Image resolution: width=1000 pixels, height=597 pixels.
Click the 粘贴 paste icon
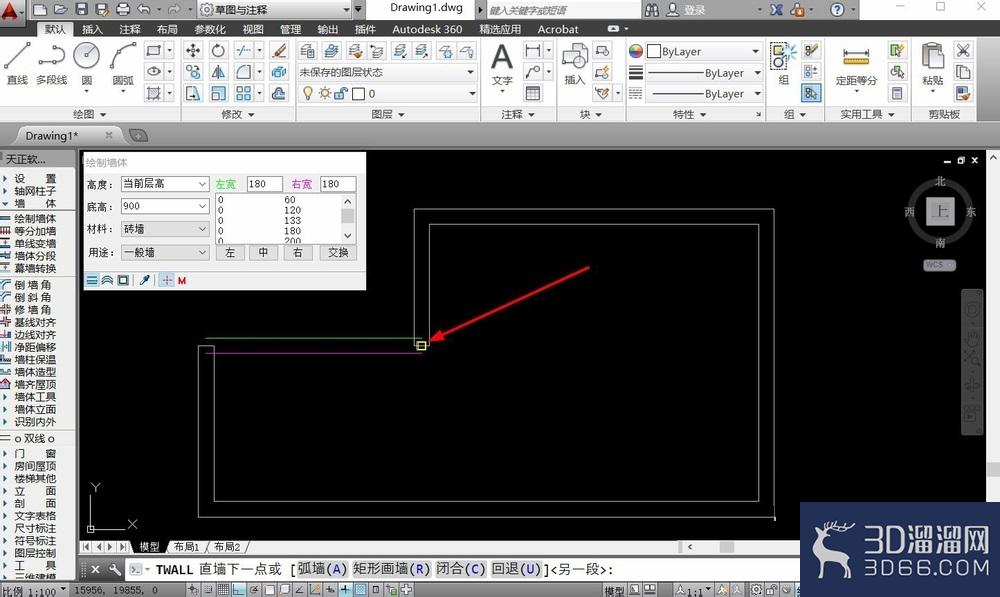[x=932, y=63]
